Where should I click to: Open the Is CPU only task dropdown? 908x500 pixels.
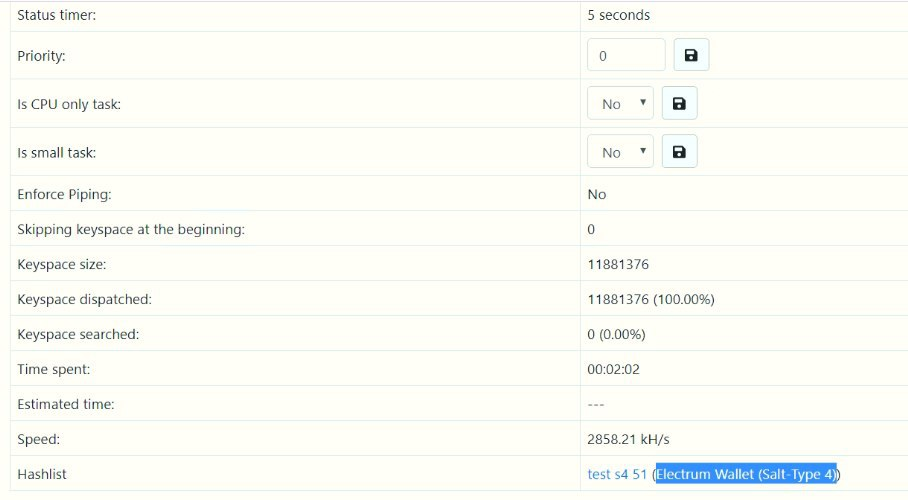coord(620,103)
